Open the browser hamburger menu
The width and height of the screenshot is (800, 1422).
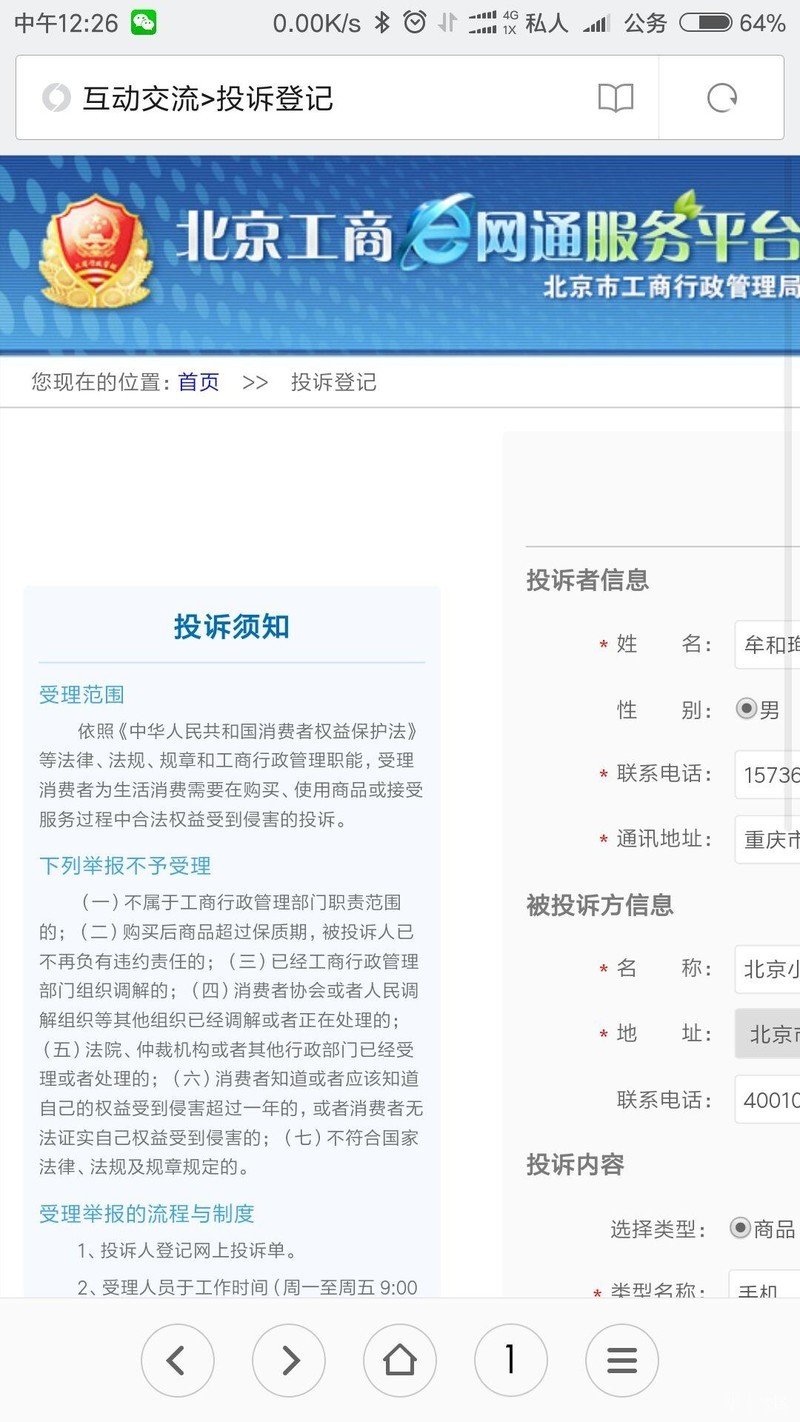(x=622, y=1360)
